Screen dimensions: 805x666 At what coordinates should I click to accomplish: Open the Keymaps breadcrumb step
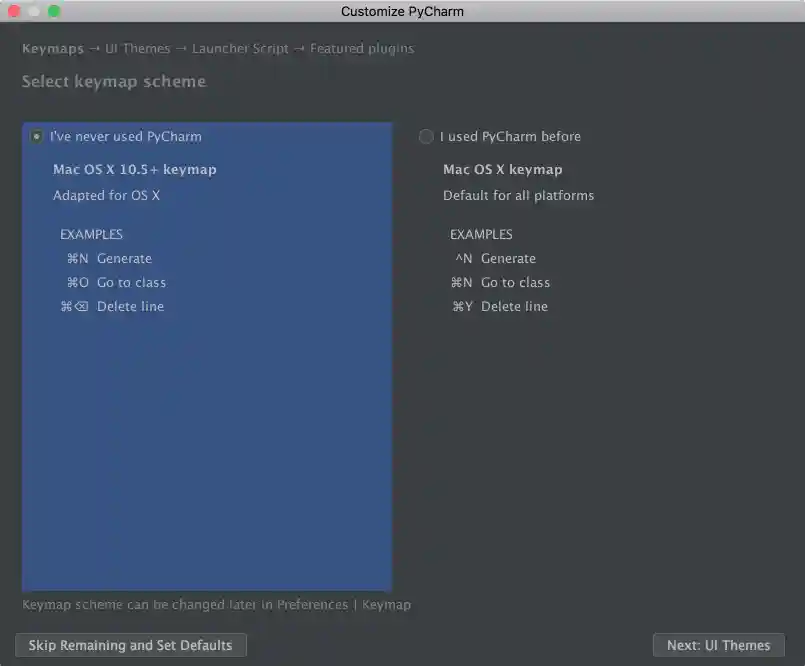[x=52, y=48]
